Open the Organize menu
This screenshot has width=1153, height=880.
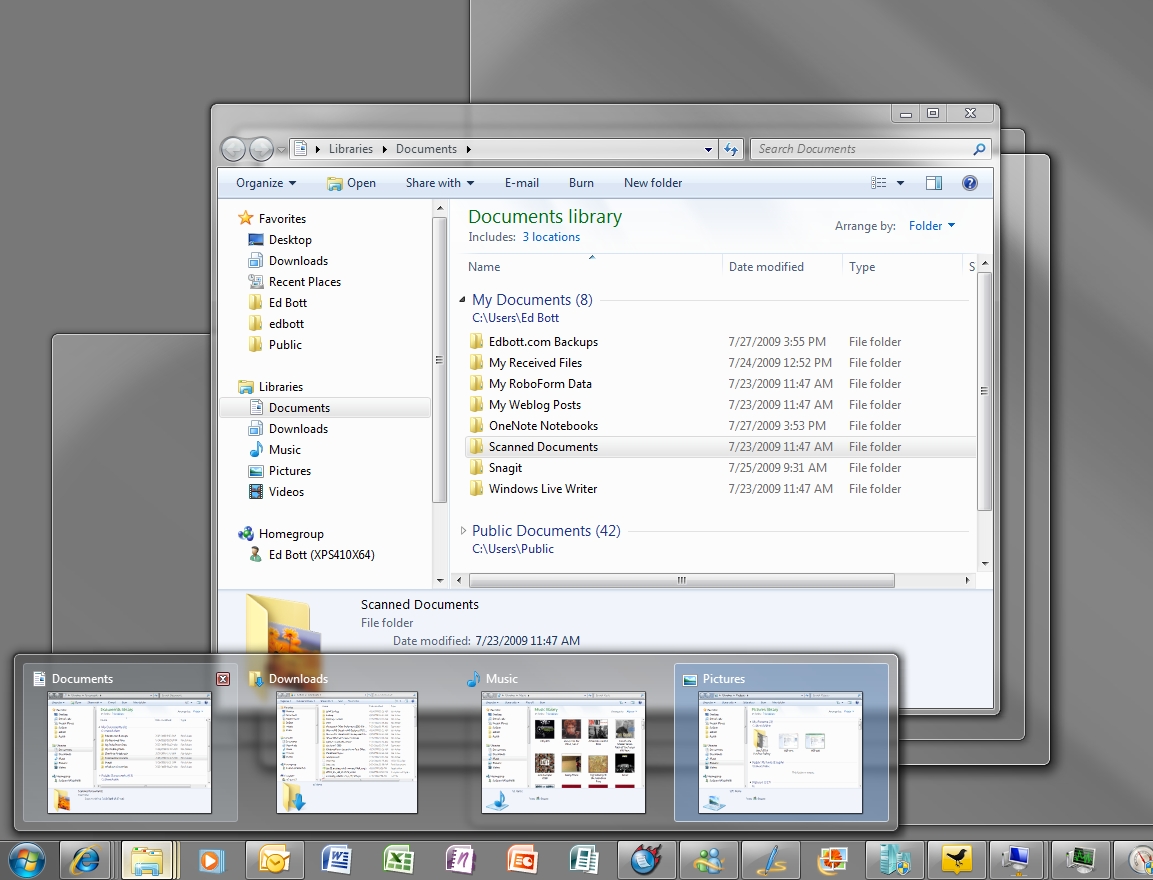(x=266, y=183)
